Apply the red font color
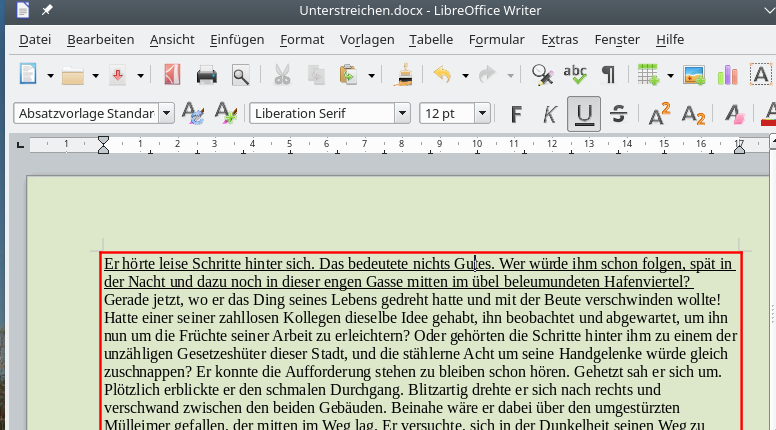 769,114
